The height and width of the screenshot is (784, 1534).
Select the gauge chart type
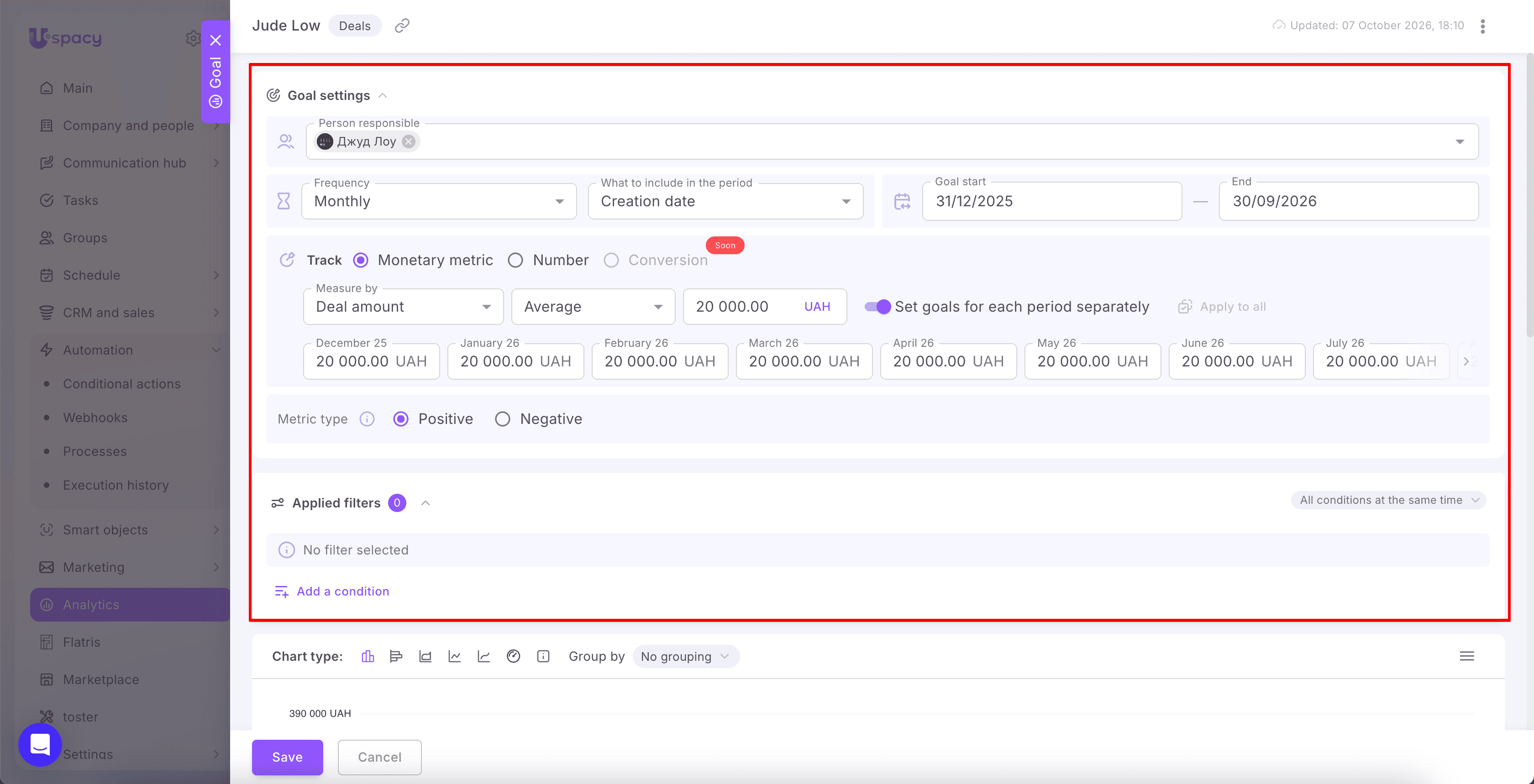[x=513, y=656]
